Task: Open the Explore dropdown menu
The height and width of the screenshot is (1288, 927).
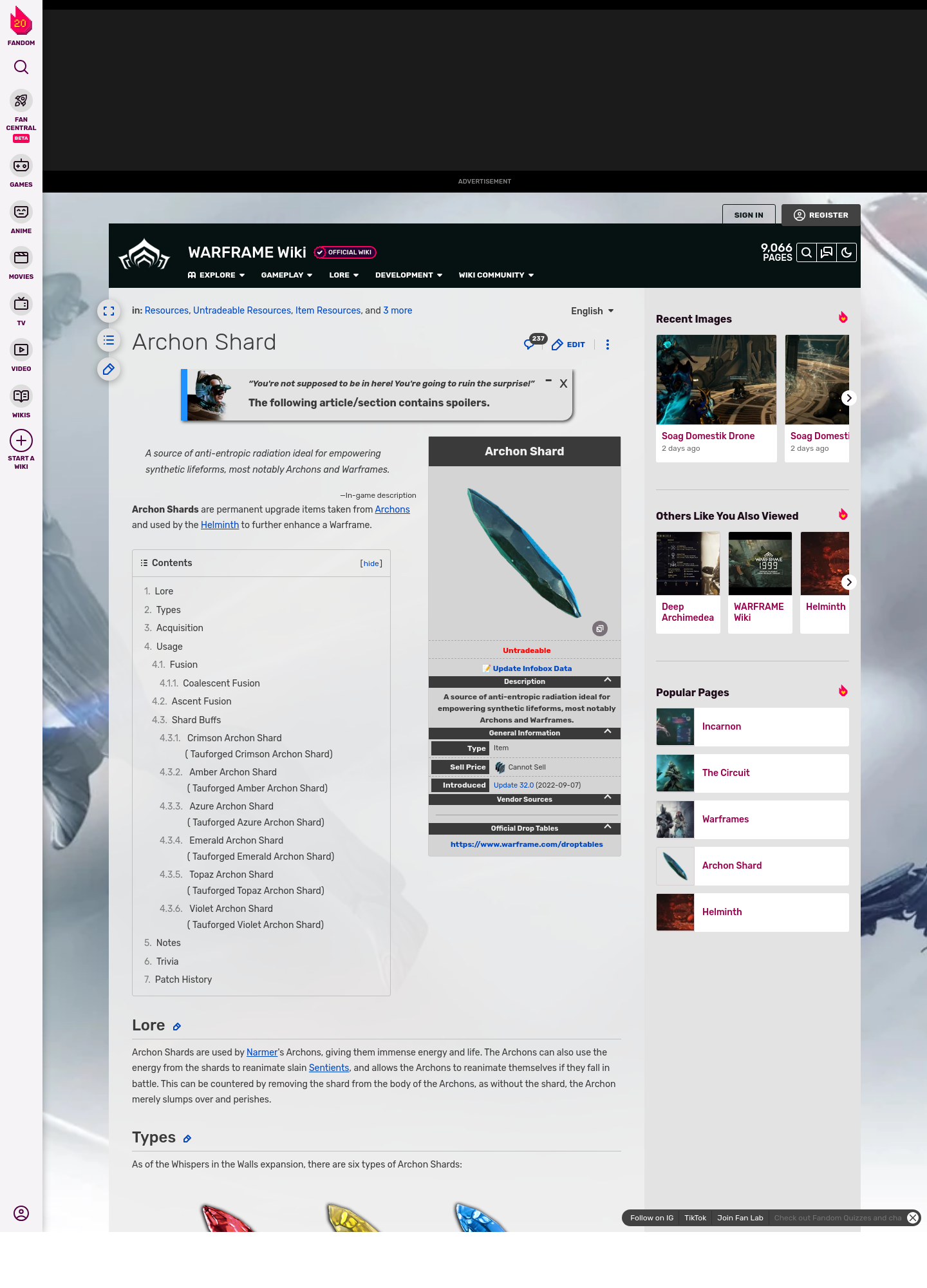Action: click(x=216, y=275)
